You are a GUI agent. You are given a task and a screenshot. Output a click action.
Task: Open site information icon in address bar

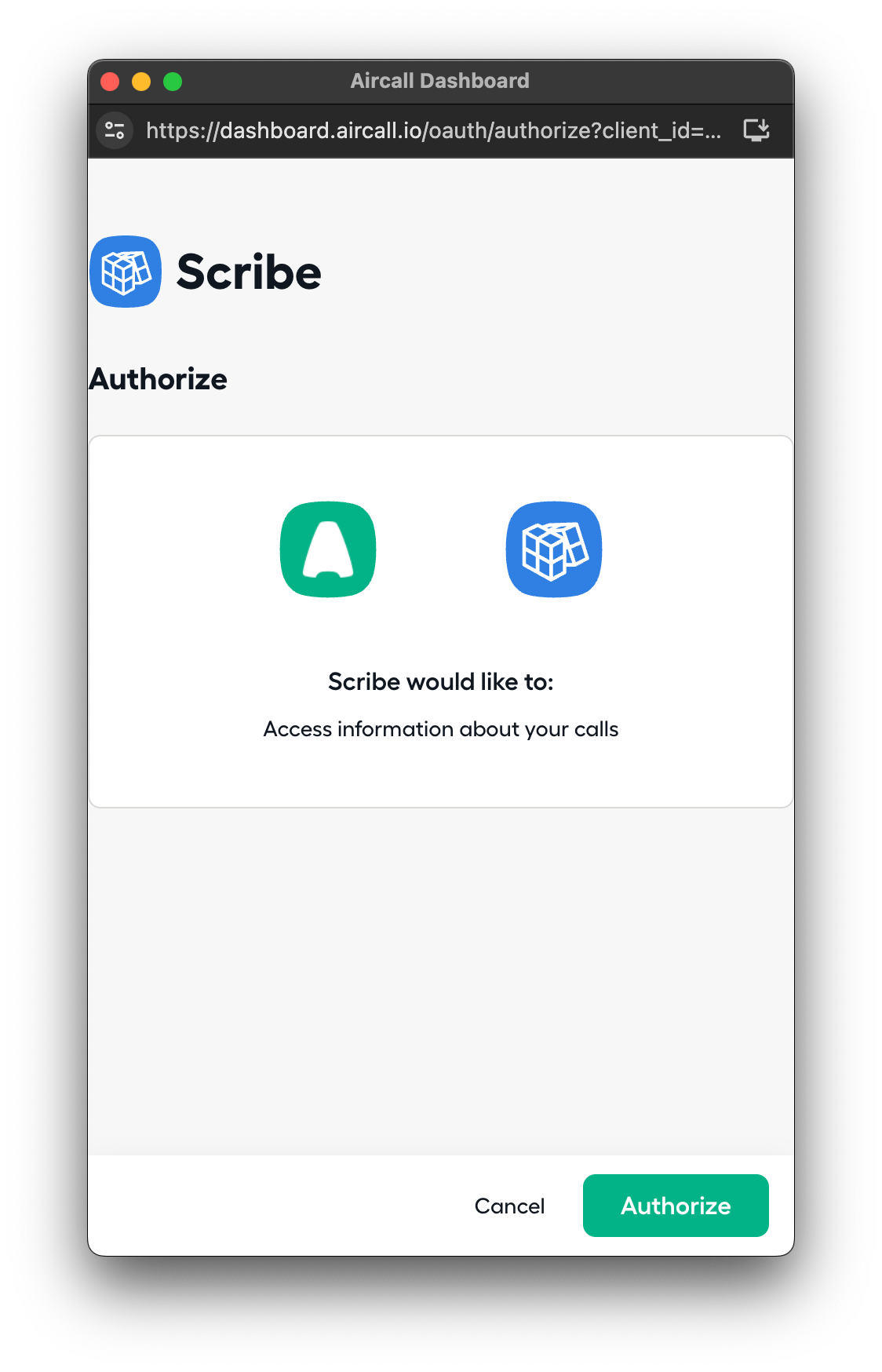(115, 130)
